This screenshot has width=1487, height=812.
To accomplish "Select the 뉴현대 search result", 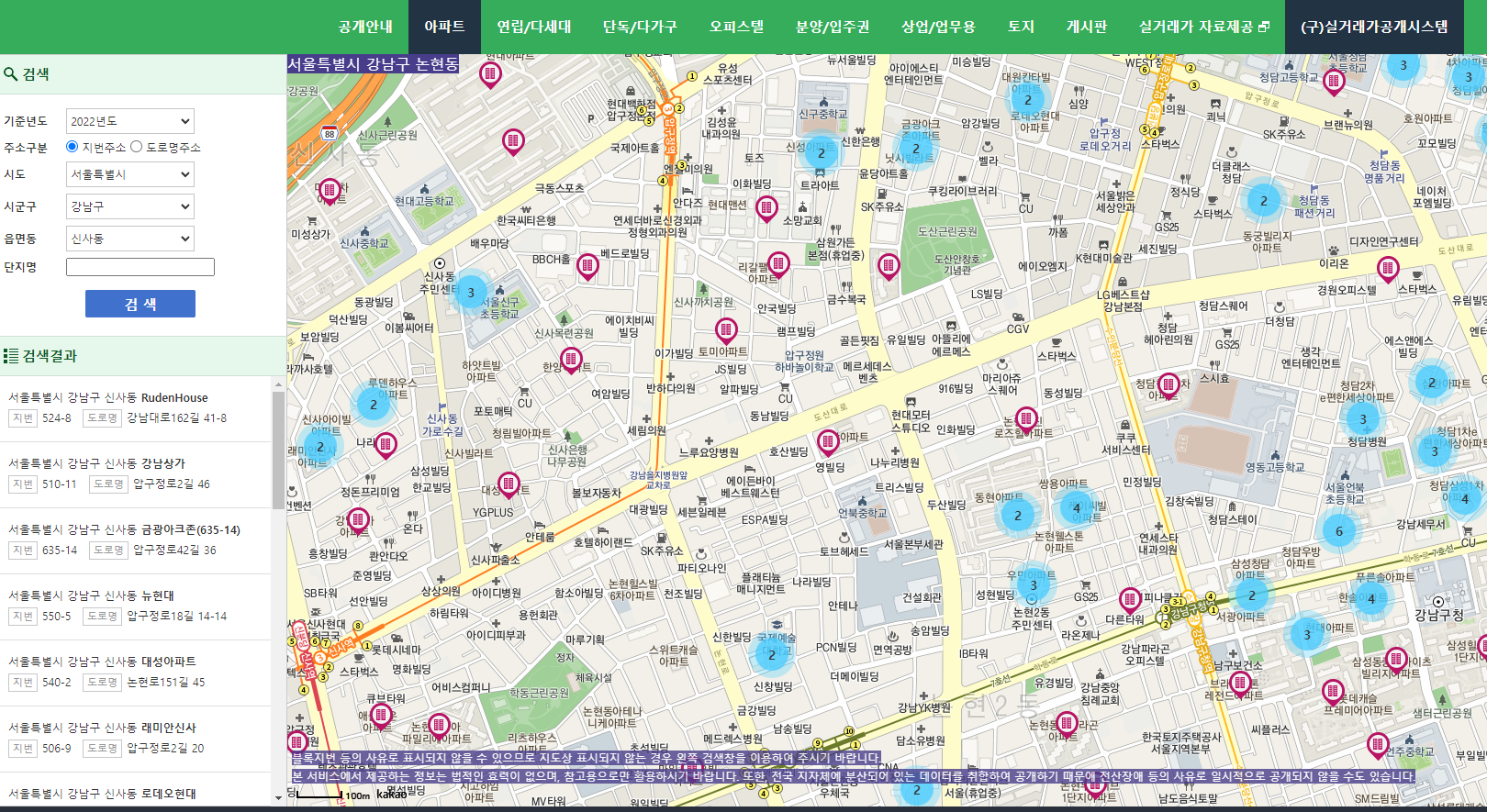I will click(x=136, y=606).
